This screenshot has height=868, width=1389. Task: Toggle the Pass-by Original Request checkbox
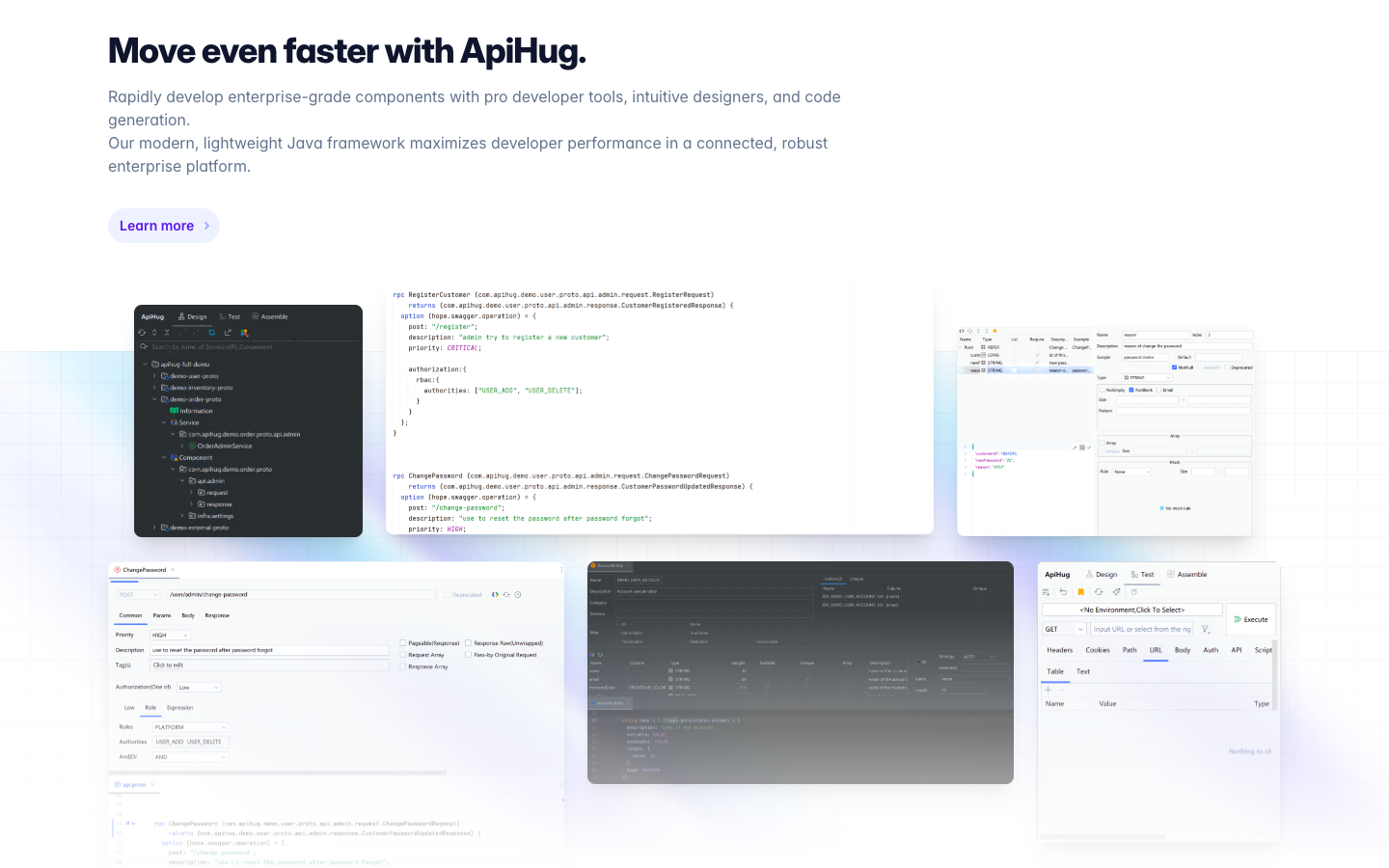468,655
